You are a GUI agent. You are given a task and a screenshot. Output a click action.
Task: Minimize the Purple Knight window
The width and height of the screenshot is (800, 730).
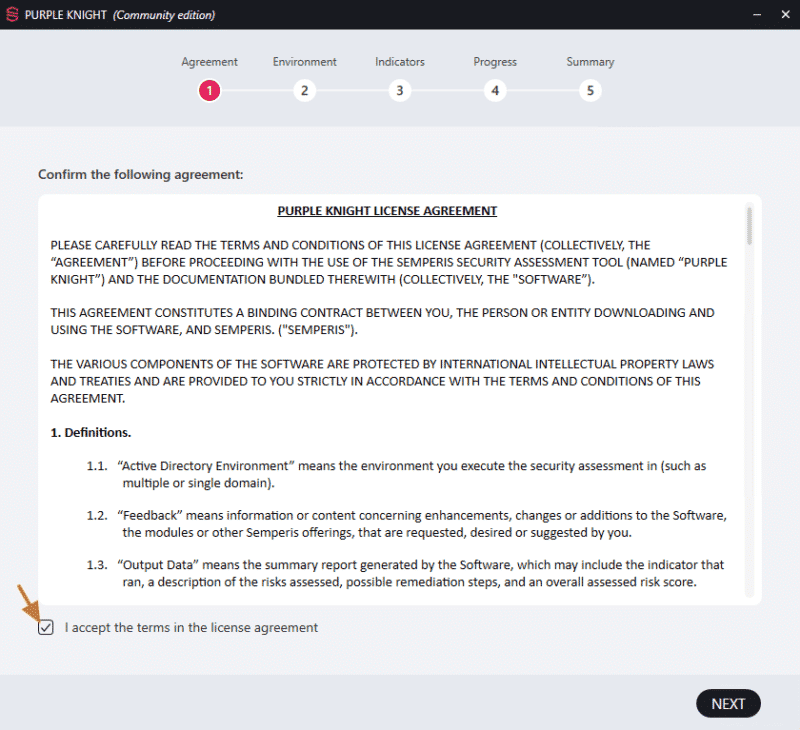[757, 15]
